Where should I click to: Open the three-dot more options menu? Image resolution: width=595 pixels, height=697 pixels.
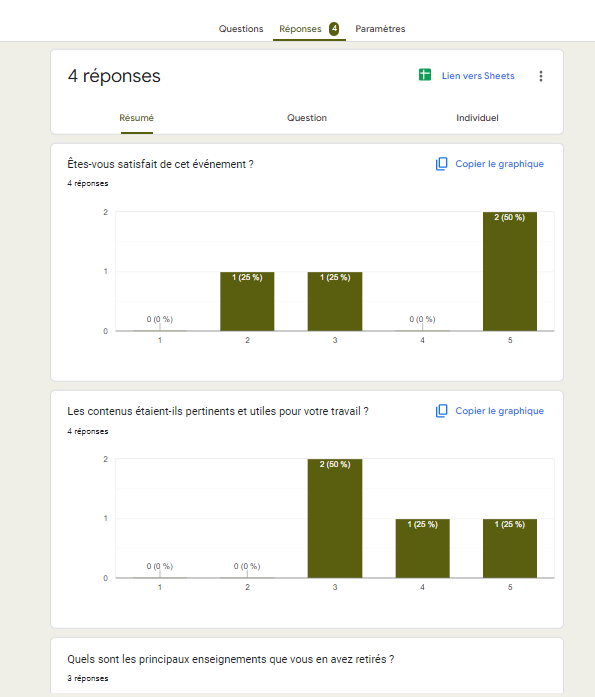point(541,76)
